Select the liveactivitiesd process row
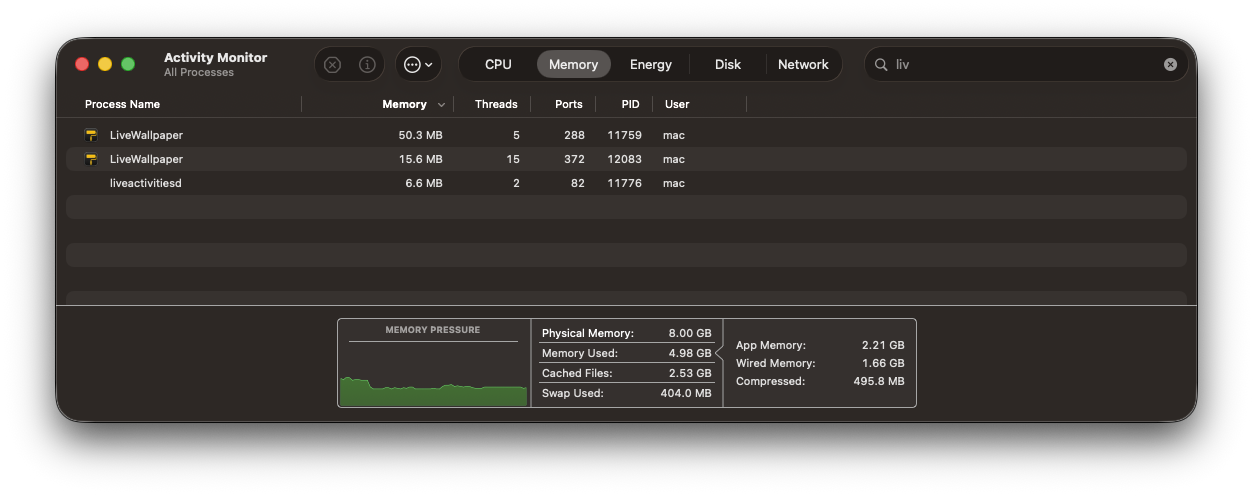 (626, 183)
